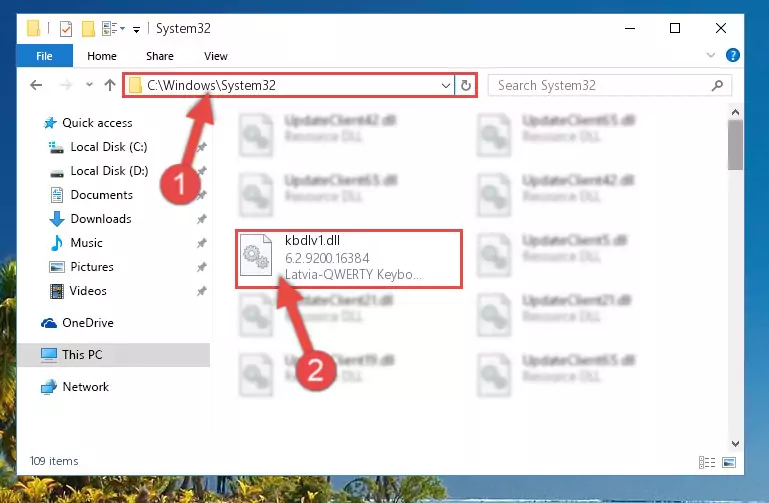This screenshot has width=769, height=503.
Task: Click the Search System32 field
Action: [610, 85]
